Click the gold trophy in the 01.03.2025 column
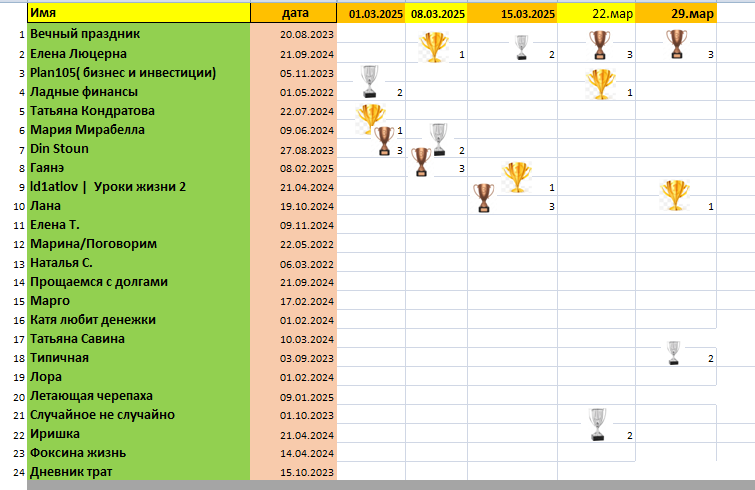This screenshot has width=755, height=490. click(x=370, y=118)
